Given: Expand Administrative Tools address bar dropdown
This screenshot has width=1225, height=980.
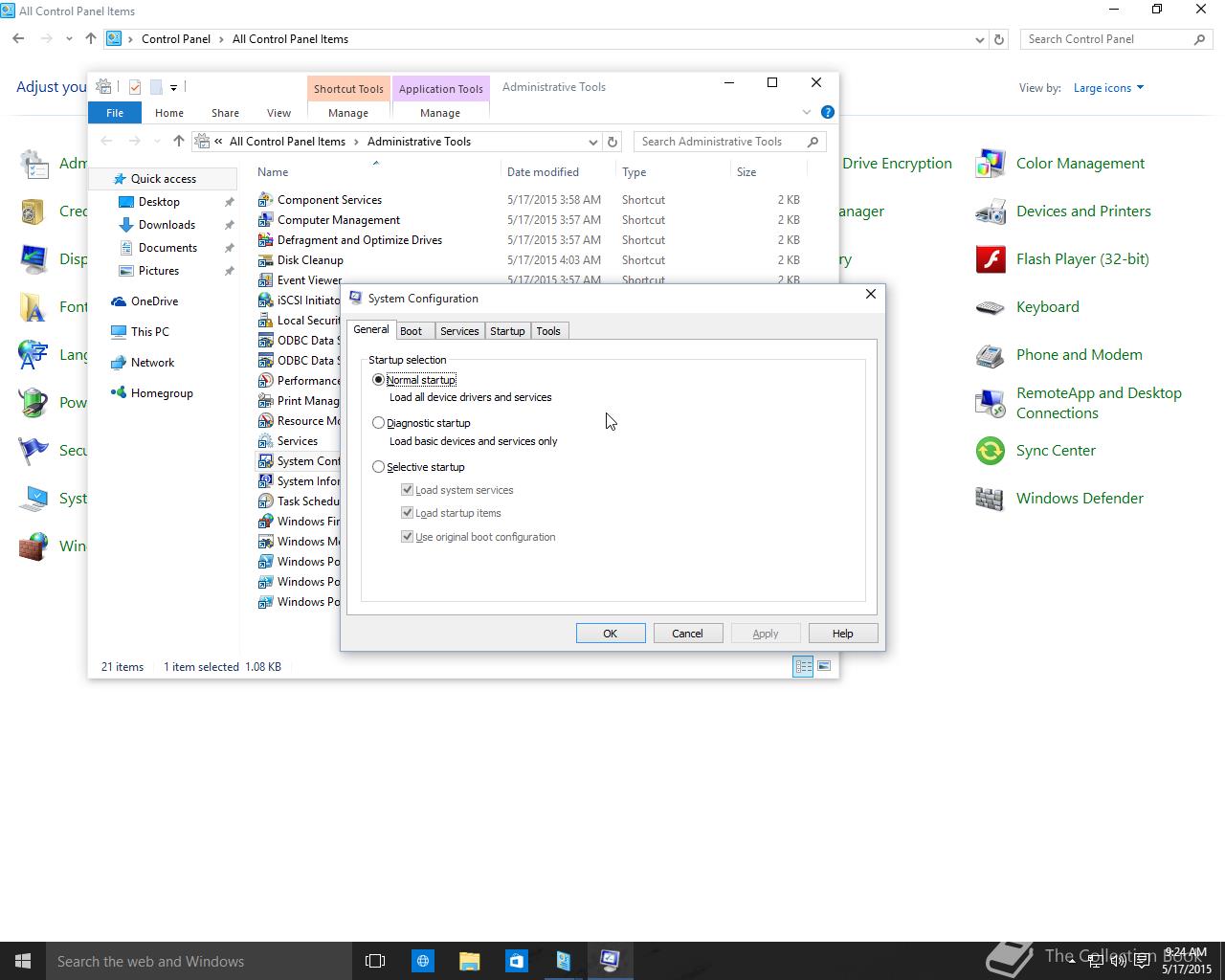Looking at the screenshot, I should click(592, 142).
